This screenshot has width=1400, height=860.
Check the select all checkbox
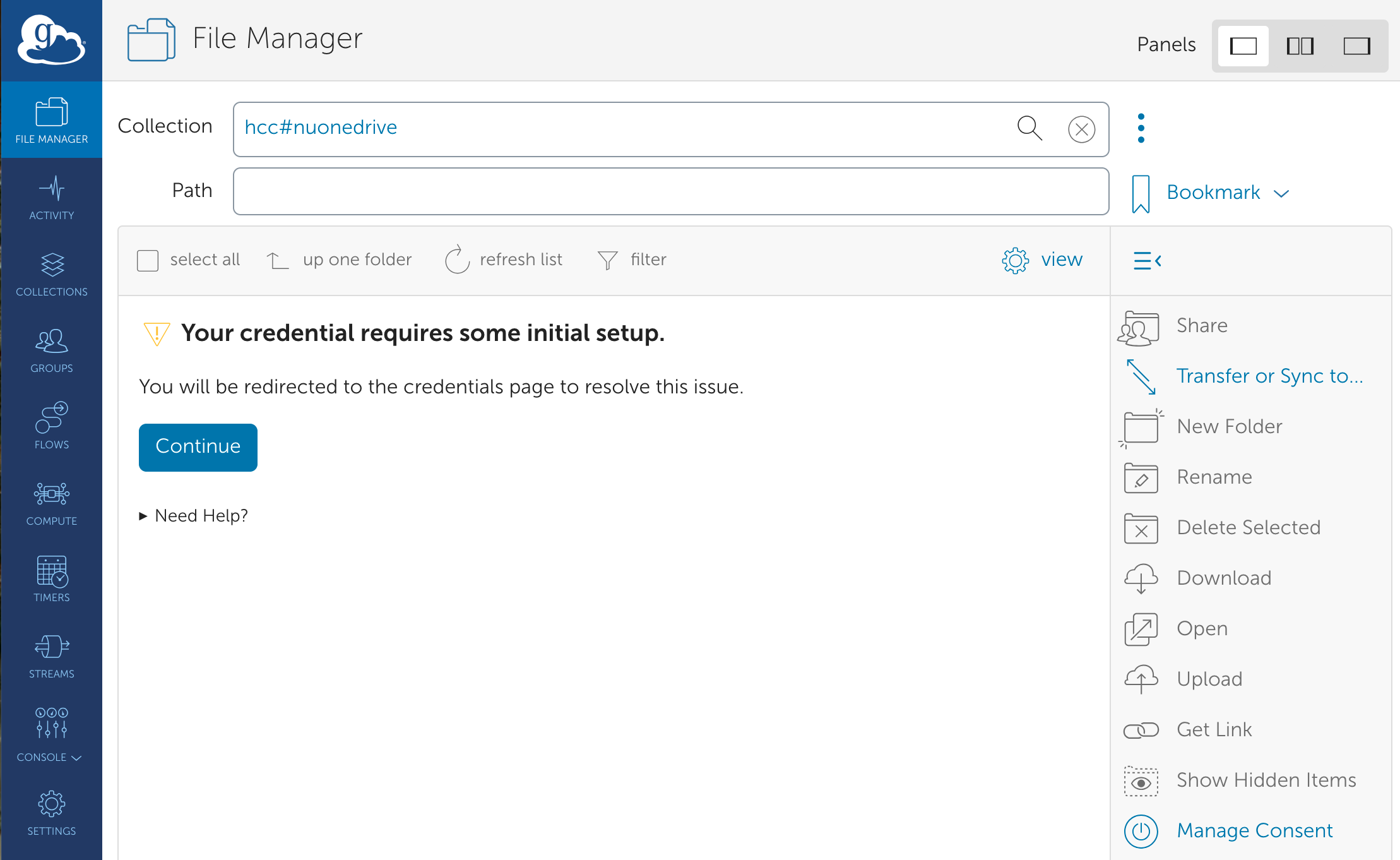148,260
